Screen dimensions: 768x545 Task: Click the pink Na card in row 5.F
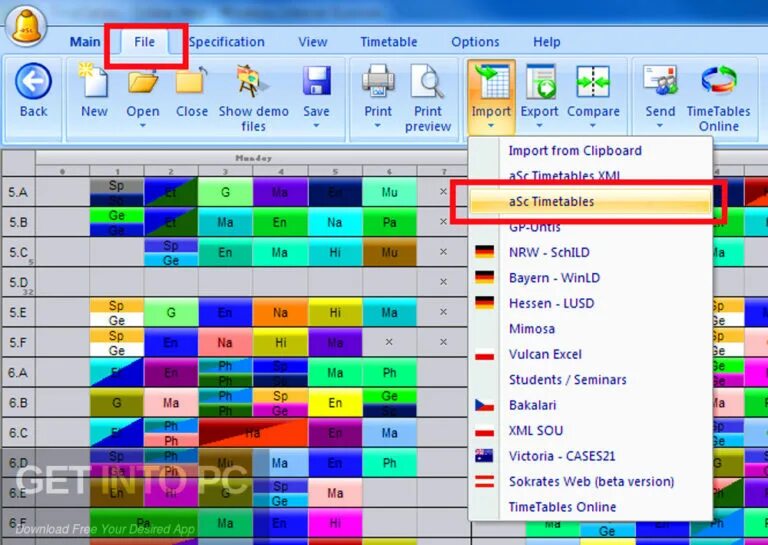click(x=225, y=342)
